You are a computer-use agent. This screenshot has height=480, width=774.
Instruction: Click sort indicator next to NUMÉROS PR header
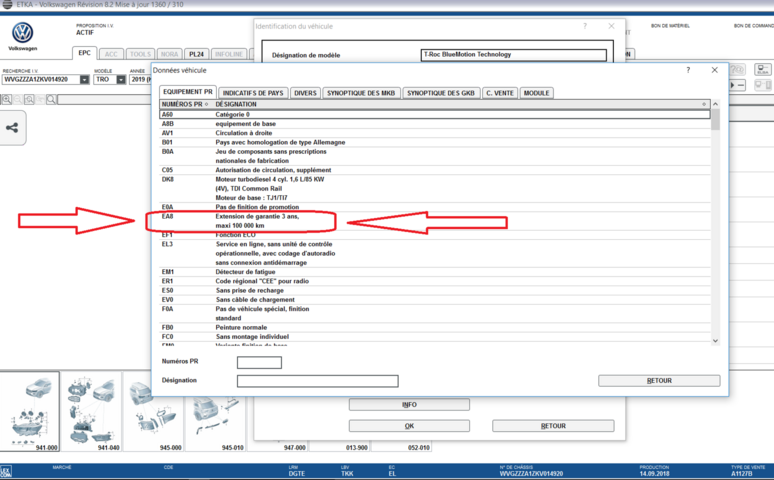click(x=206, y=104)
